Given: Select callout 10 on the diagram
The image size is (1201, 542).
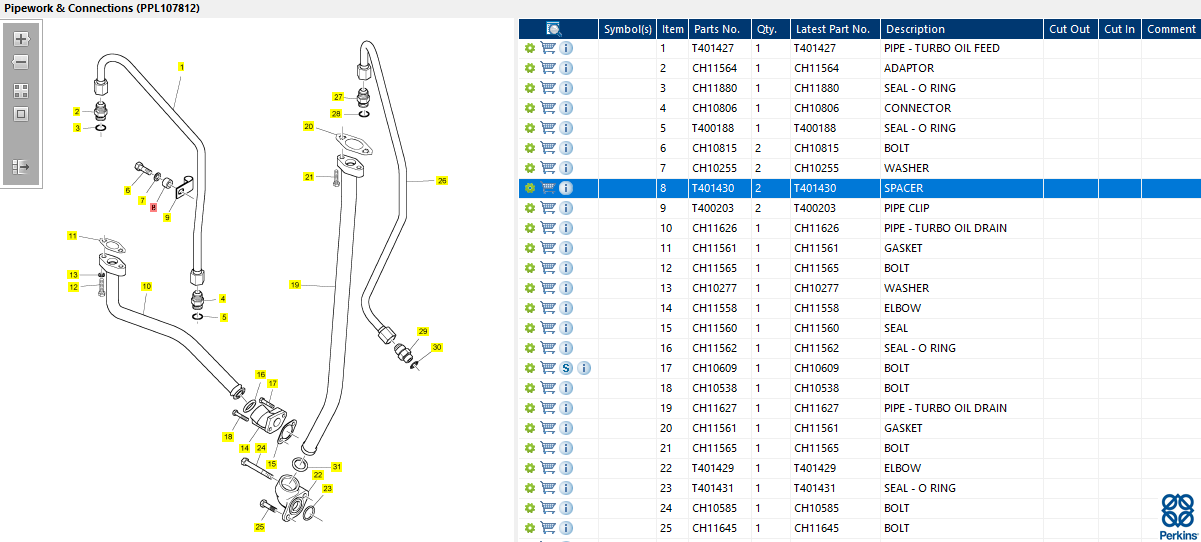Looking at the screenshot, I should point(146,286).
